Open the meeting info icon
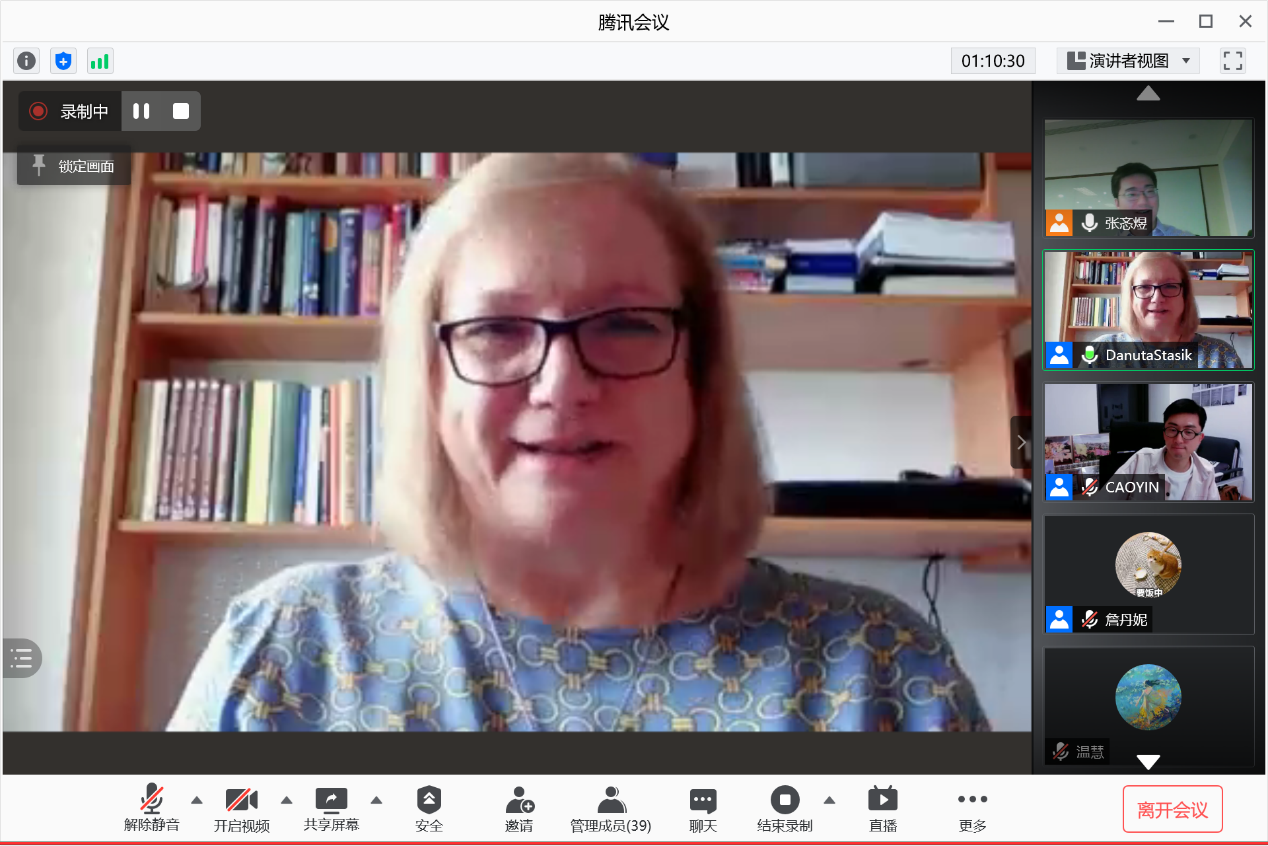Screen dimensions: 1268x846 pos(26,61)
